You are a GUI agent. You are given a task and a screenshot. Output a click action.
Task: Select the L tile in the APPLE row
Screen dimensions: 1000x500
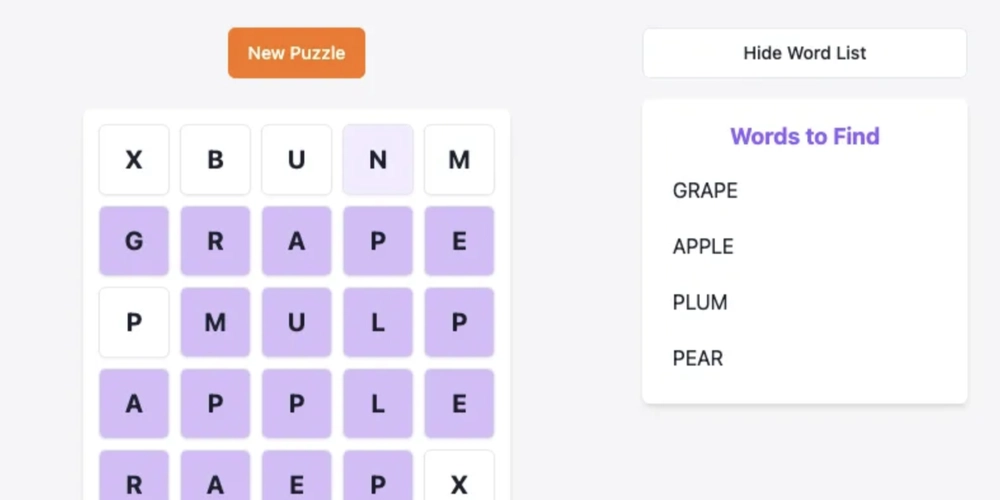[x=378, y=403]
